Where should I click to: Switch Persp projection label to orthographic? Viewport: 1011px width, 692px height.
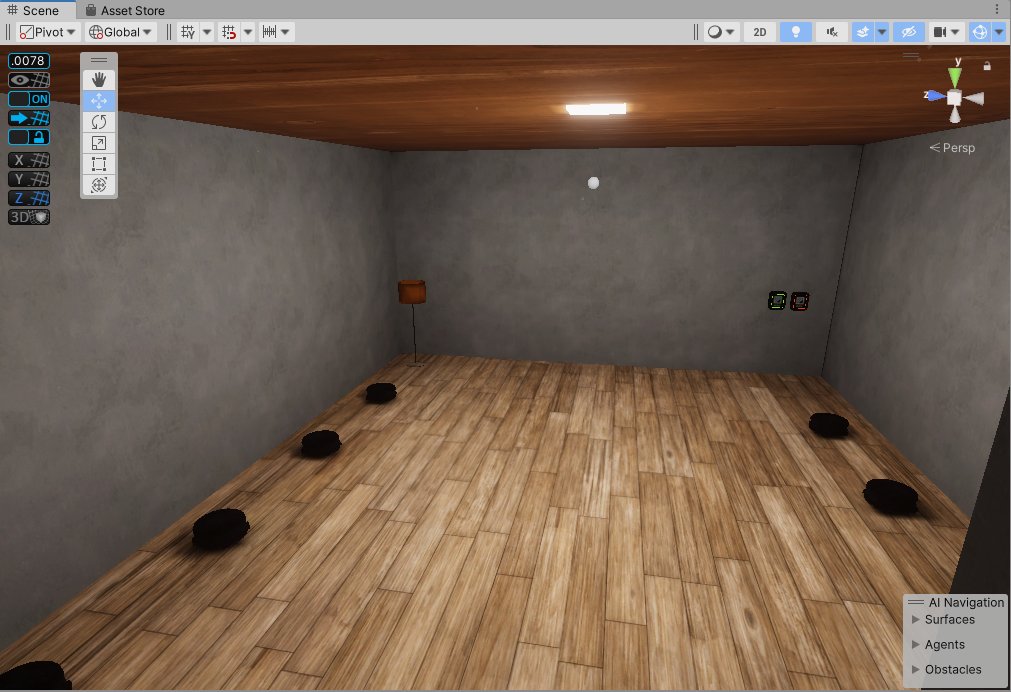(952, 148)
